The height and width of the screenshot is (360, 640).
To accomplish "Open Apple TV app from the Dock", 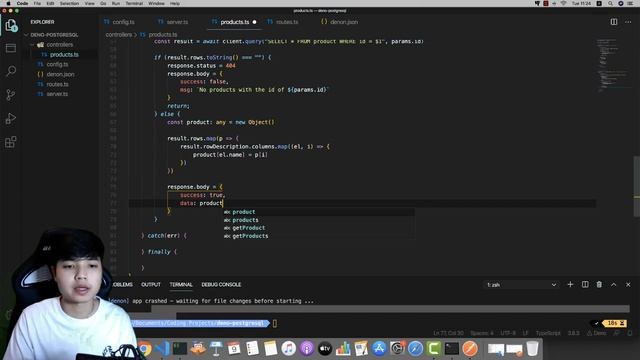I will (325, 349).
